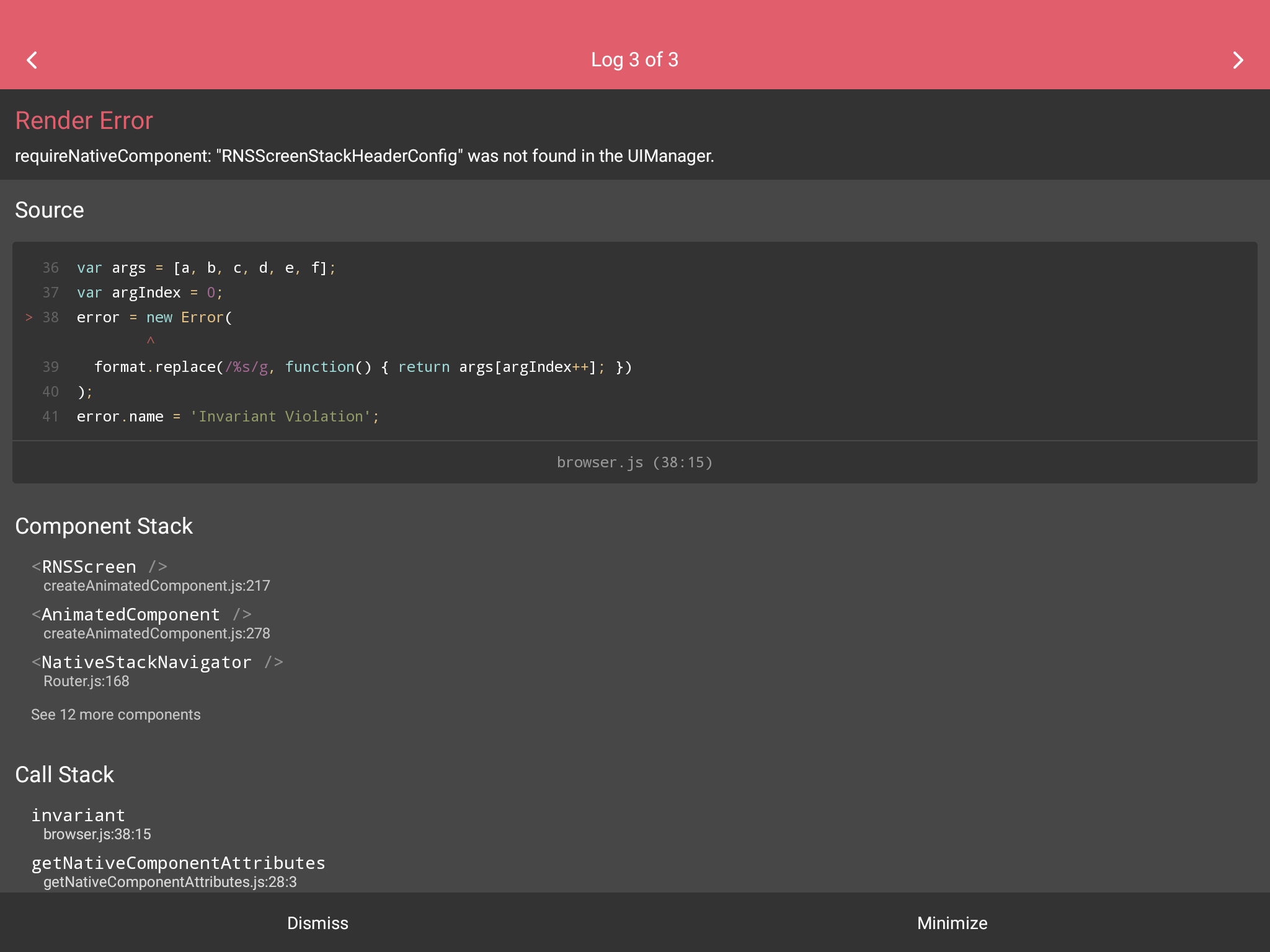Expand See 12 more components
The image size is (1270, 952).
(x=115, y=714)
